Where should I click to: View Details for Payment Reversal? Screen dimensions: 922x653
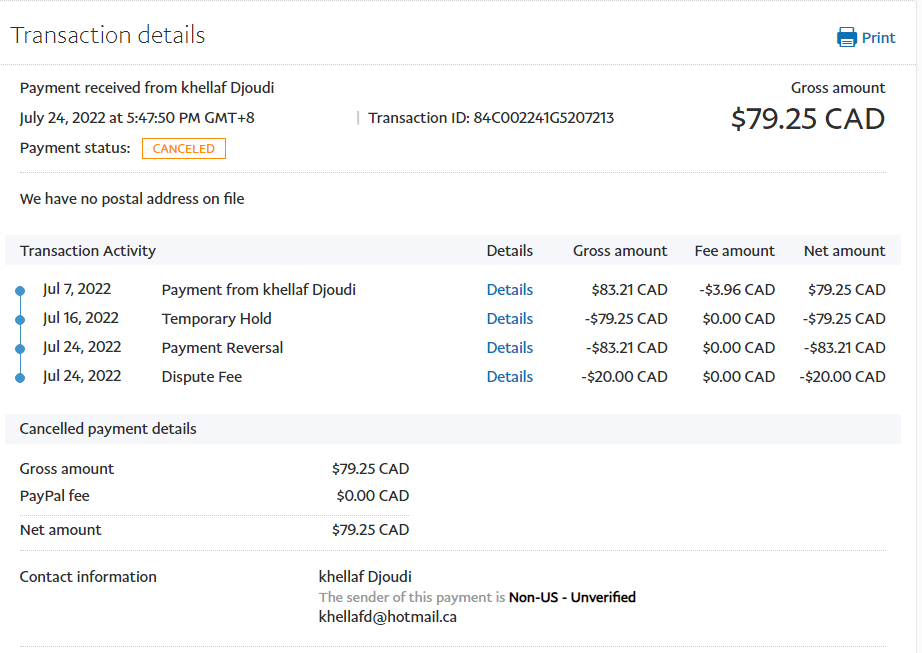click(x=509, y=348)
